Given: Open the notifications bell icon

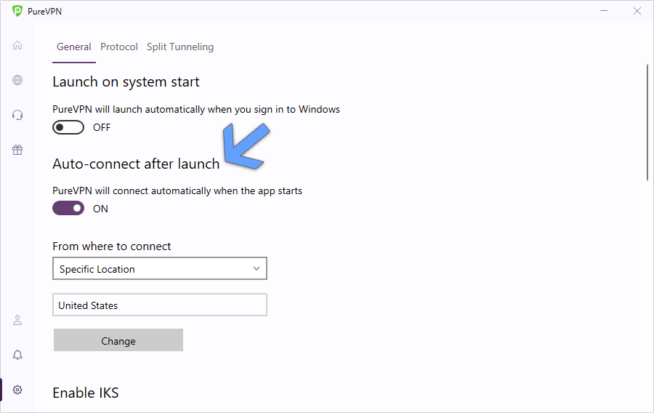Looking at the screenshot, I should tap(18, 355).
